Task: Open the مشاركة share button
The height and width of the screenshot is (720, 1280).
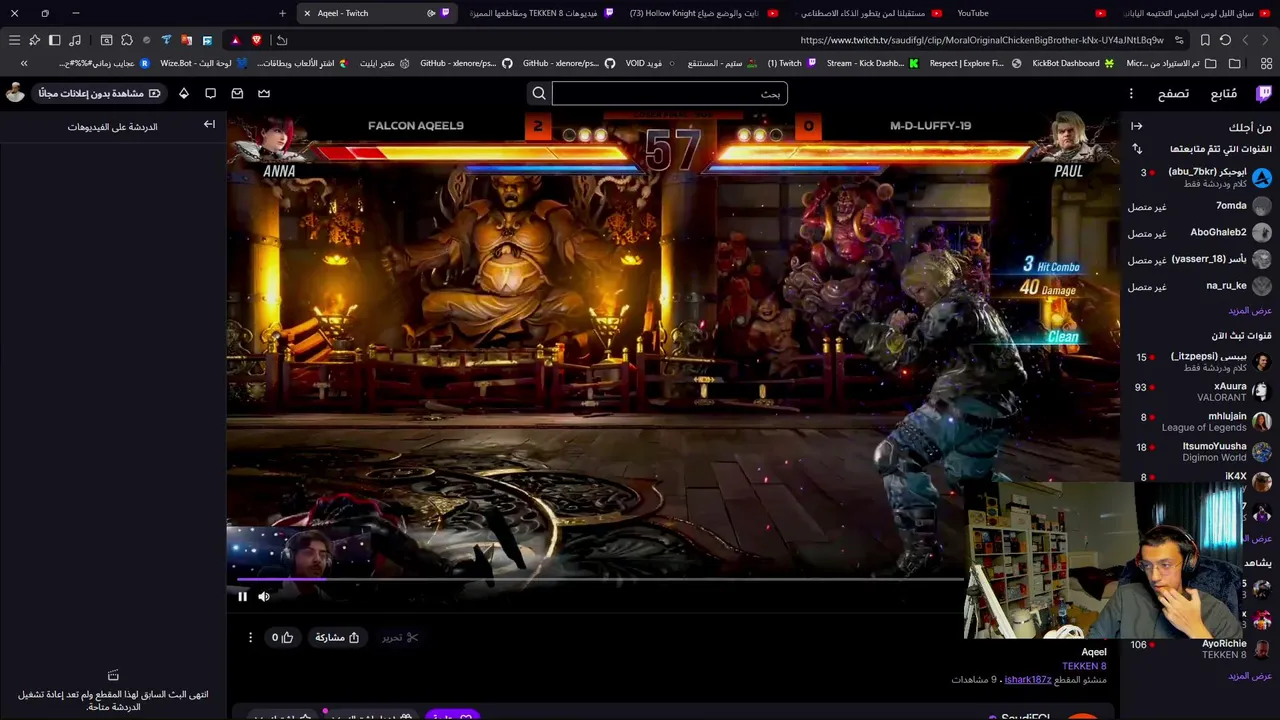Action: 337,637
